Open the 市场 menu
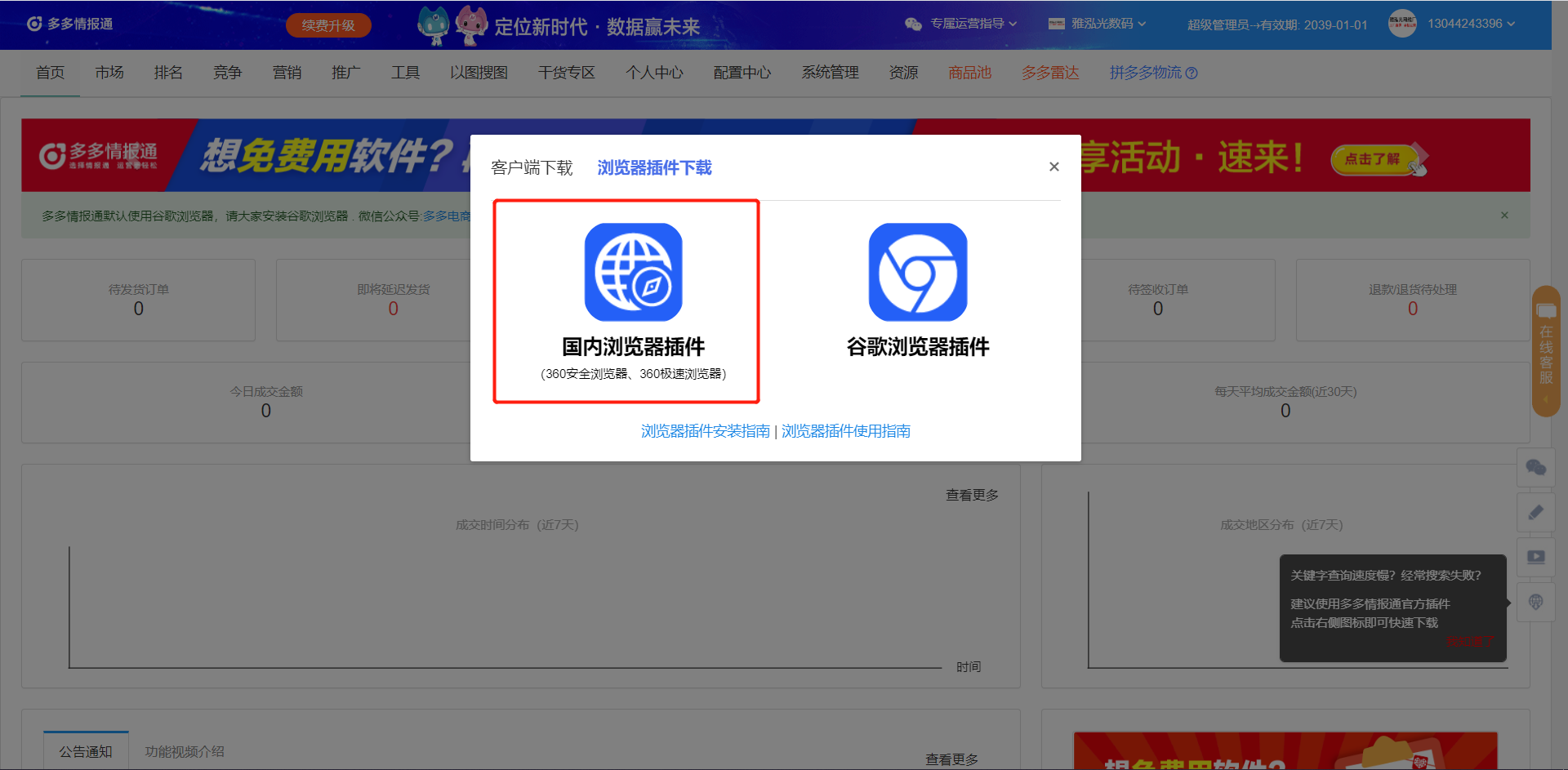Screen dimensions: 1568x770 109,73
